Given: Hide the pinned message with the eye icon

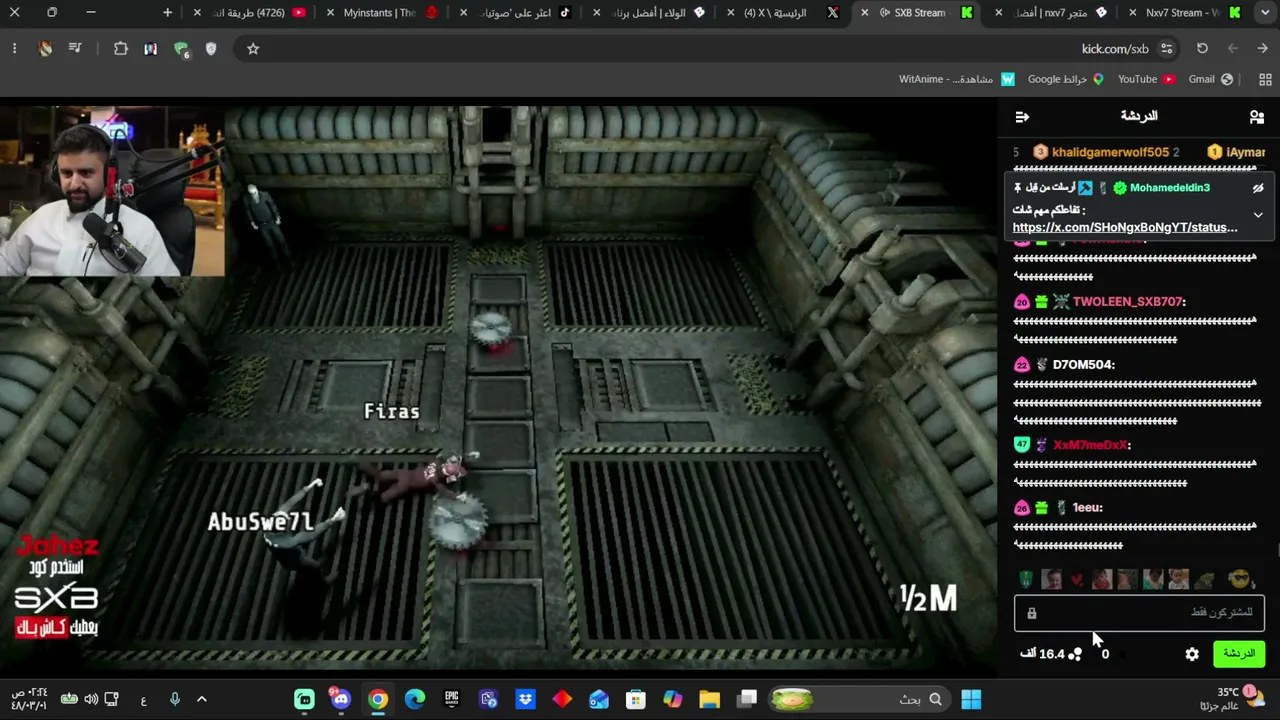Looking at the screenshot, I should pyautogui.click(x=1258, y=188).
